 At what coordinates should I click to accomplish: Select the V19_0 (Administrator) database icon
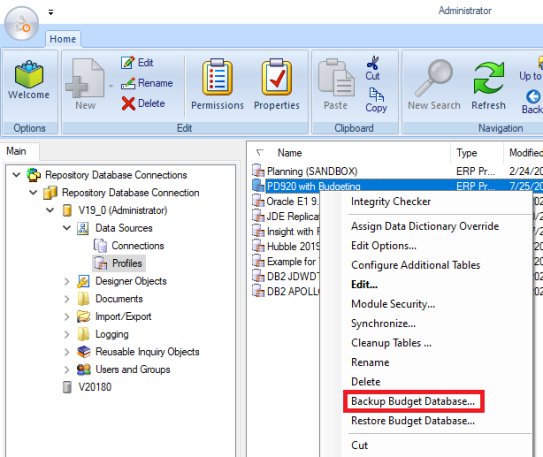coord(67,210)
